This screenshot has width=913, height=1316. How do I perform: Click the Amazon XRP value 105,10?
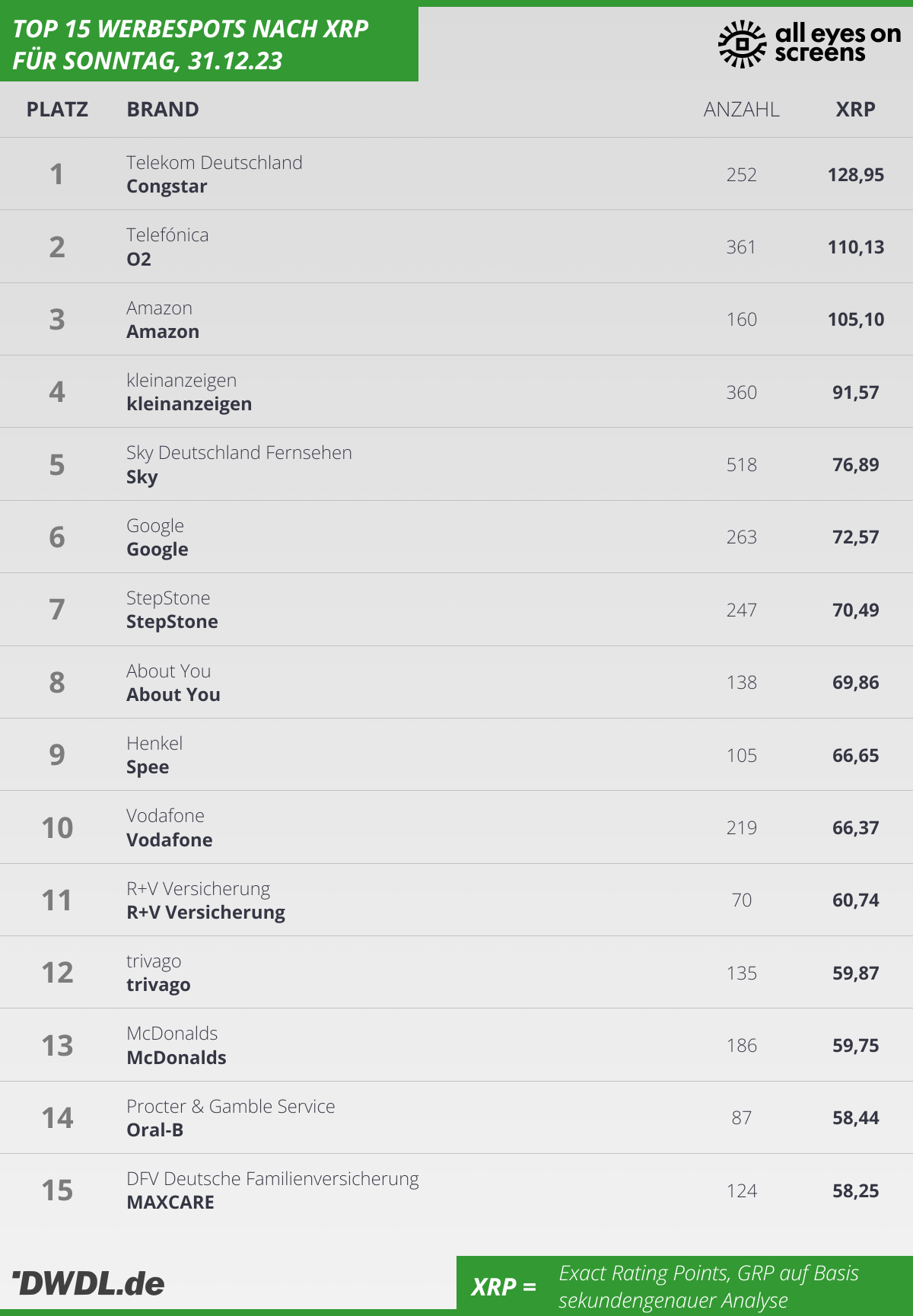(856, 320)
